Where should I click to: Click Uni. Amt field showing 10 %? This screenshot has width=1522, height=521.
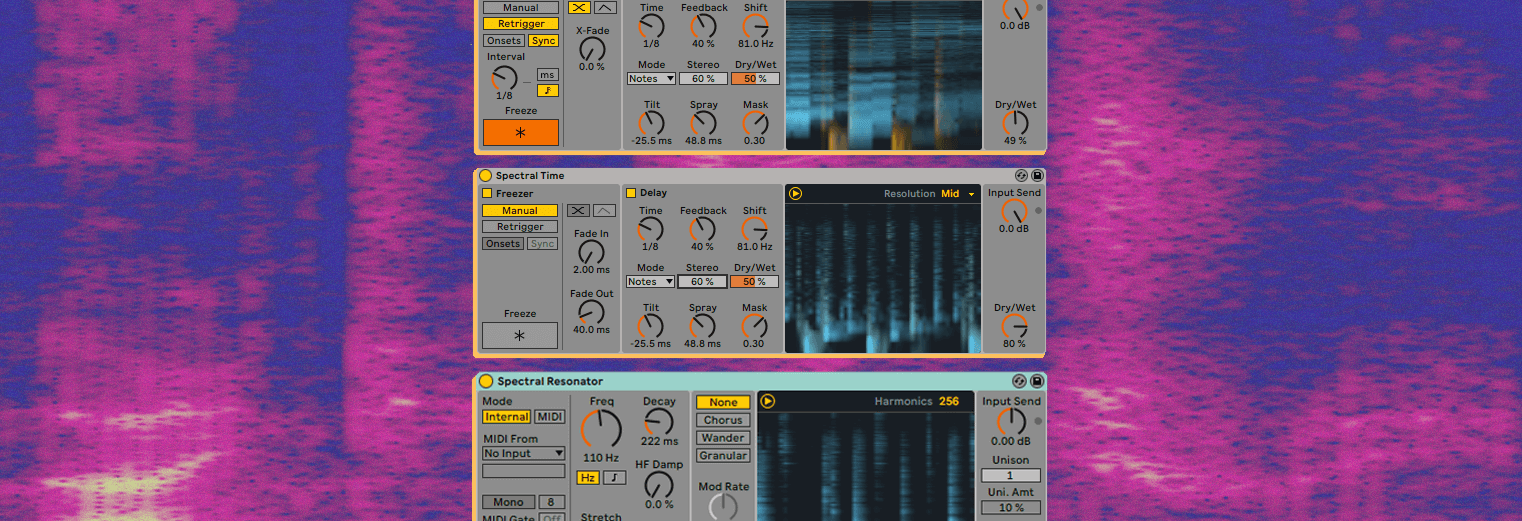pyautogui.click(x=1010, y=507)
